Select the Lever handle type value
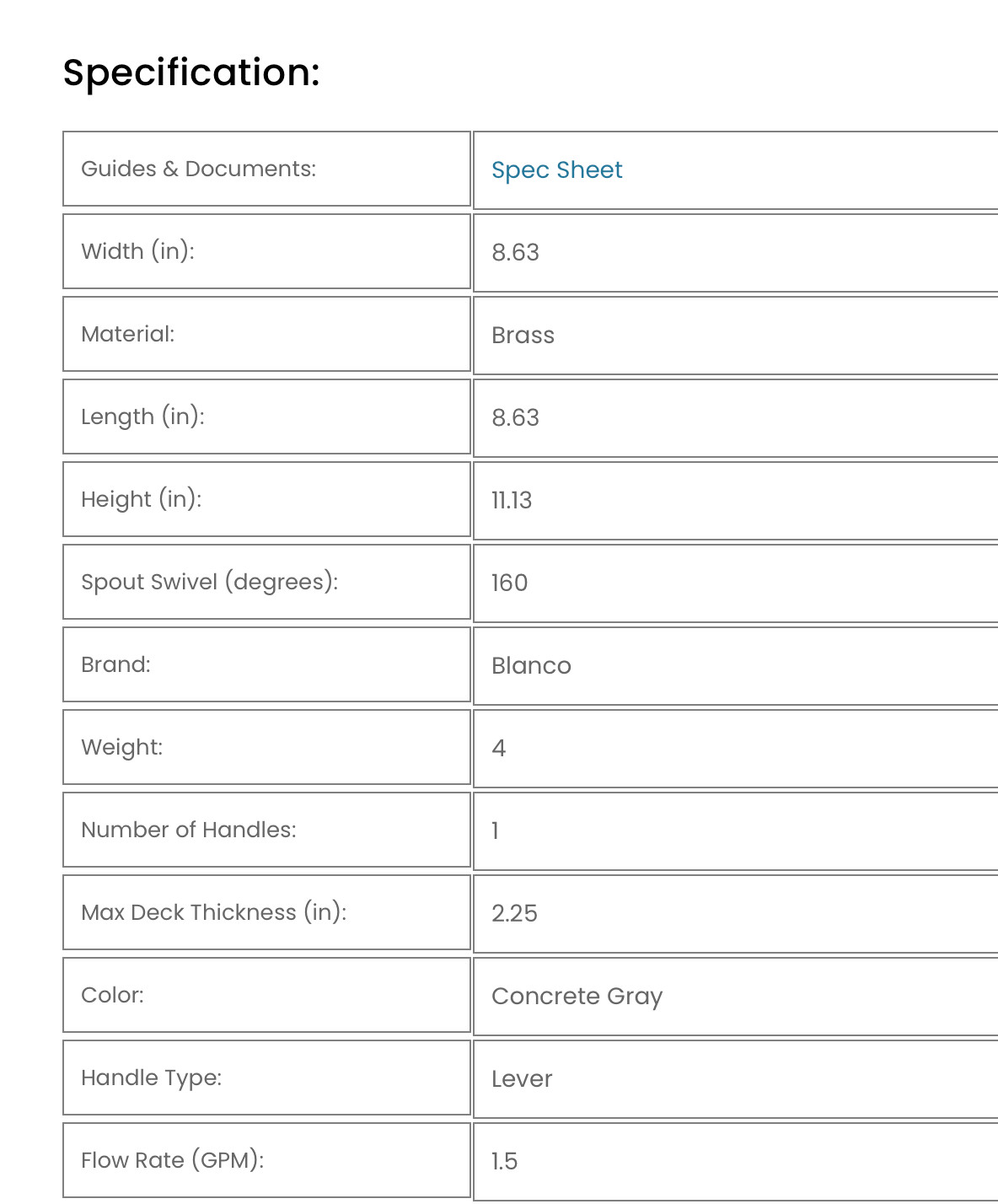 pyautogui.click(x=522, y=1079)
